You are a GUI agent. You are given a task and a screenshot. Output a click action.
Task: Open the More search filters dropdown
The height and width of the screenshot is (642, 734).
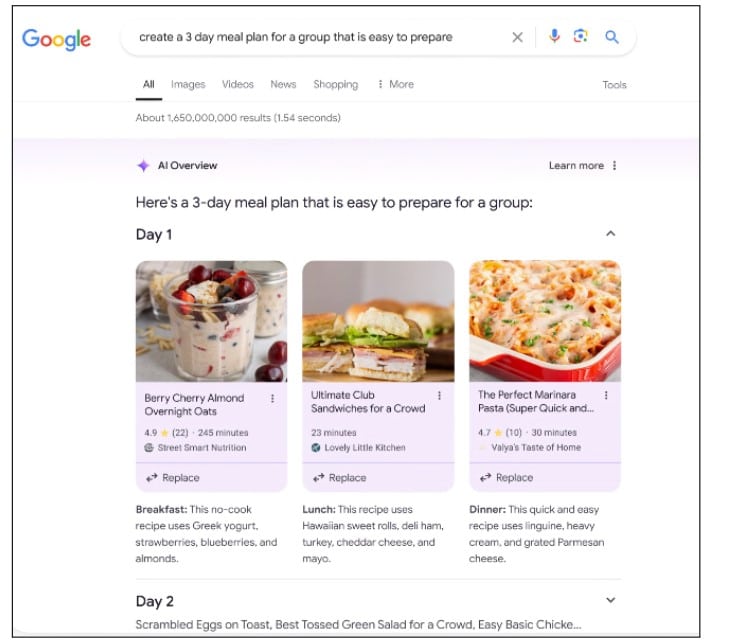click(x=396, y=84)
